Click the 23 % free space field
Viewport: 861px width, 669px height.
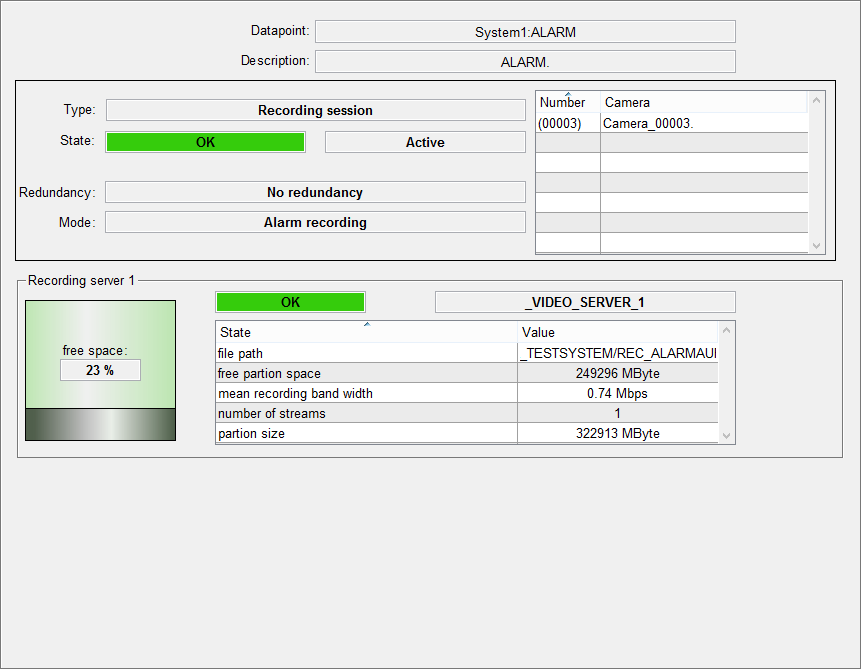click(x=100, y=370)
